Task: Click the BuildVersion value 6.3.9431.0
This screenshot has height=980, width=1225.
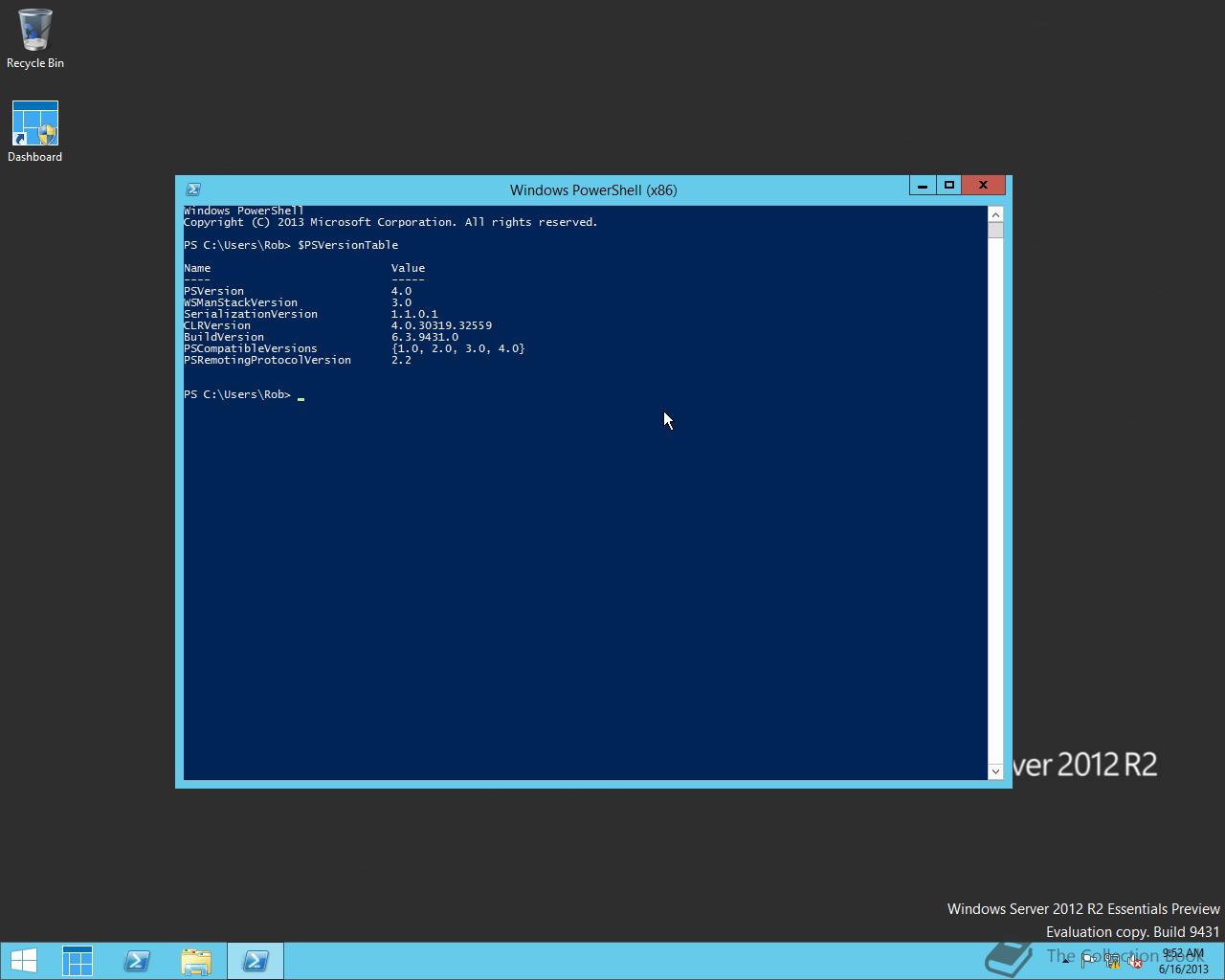Action: pos(424,337)
